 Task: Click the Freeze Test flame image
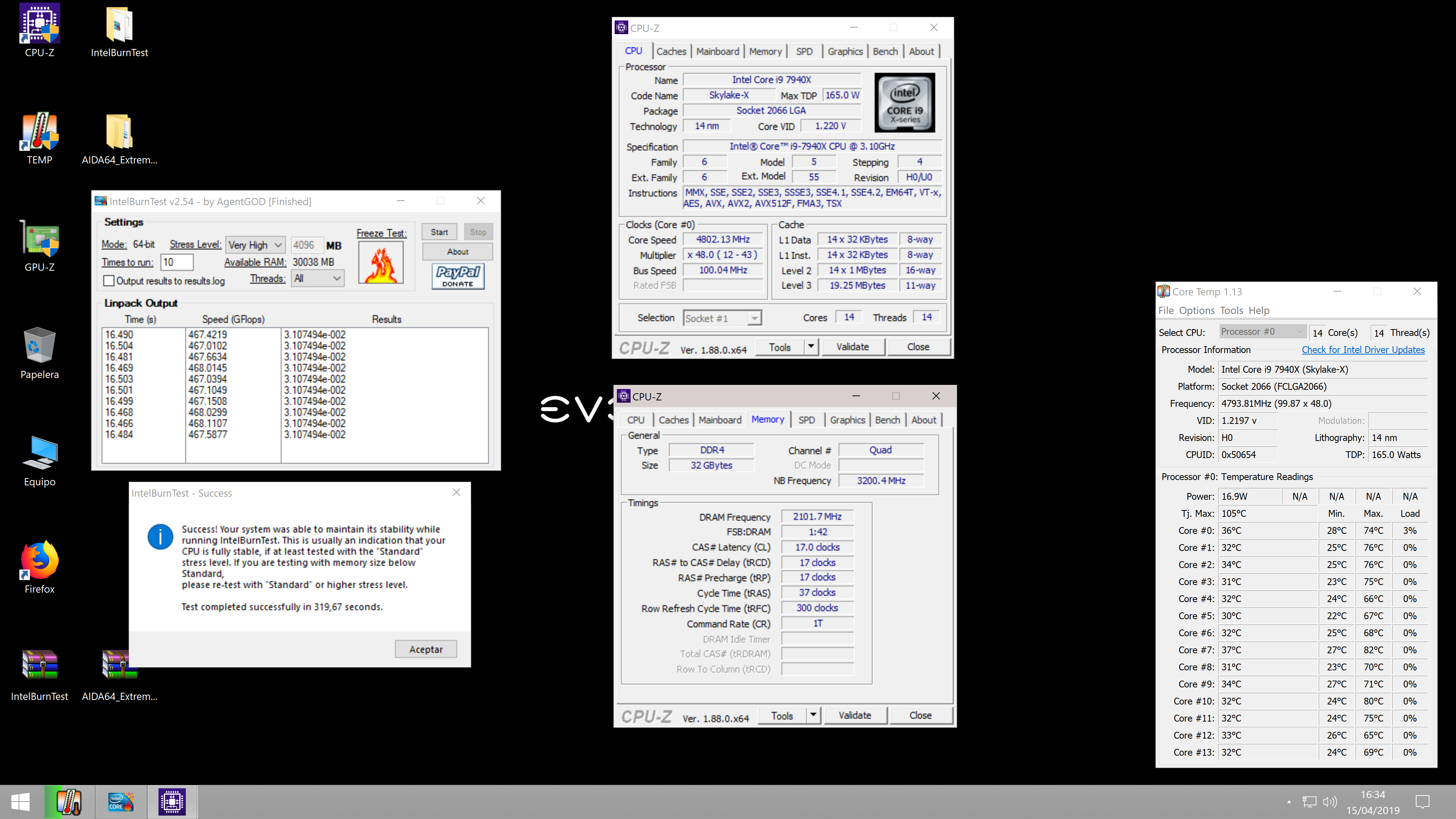(381, 263)
